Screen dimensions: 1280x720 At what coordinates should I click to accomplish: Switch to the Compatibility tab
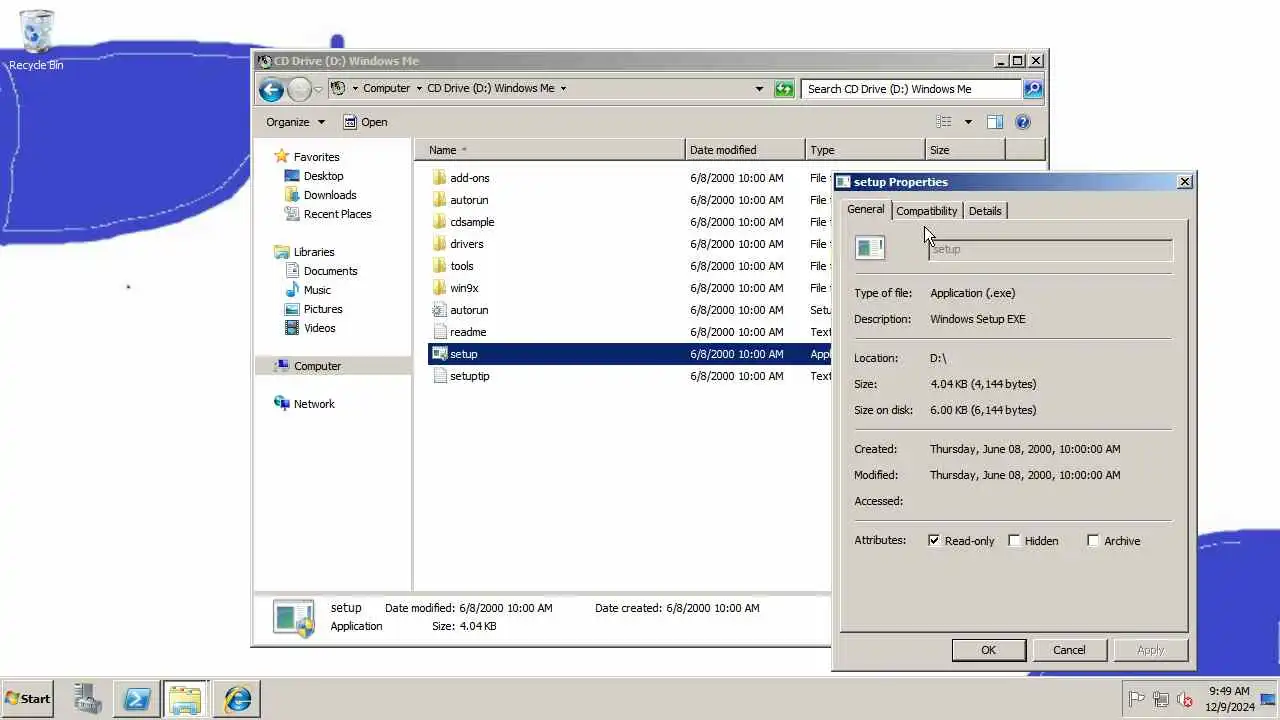click(x=926, y=211)
